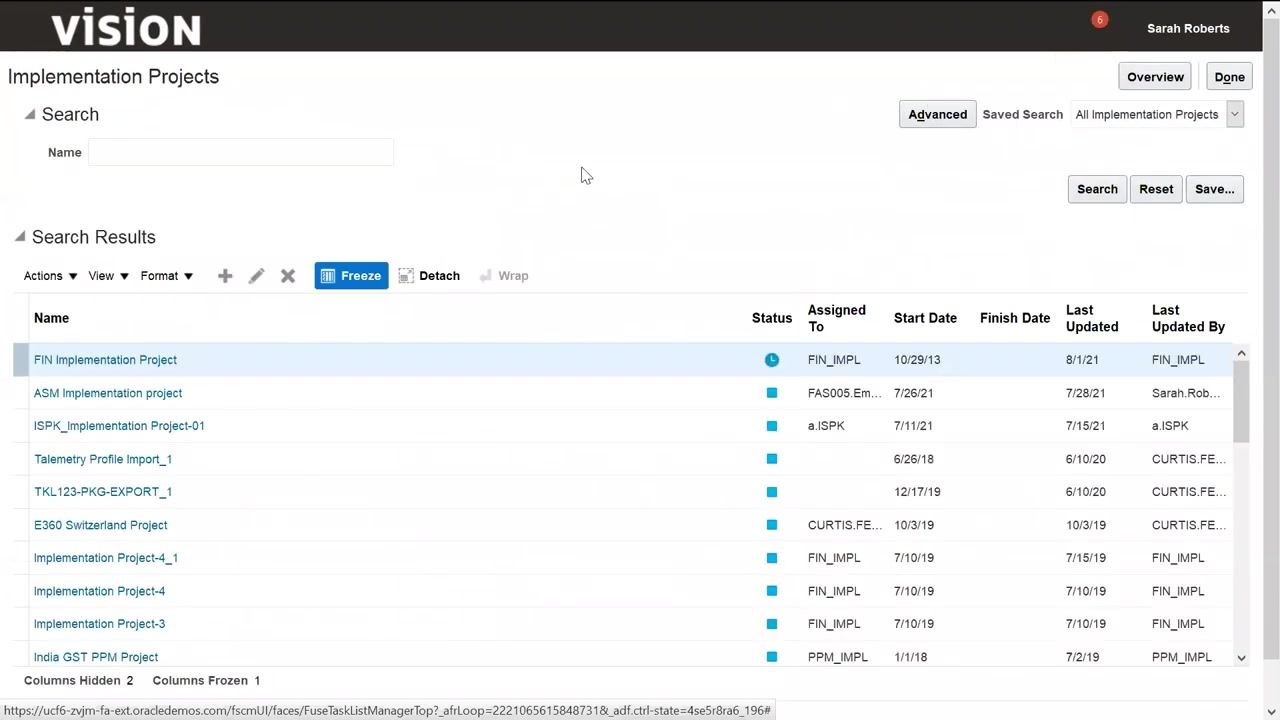Toggle the Freeze column button
This screenshot has width=1280, height=720.
click(x=351, y=276)
